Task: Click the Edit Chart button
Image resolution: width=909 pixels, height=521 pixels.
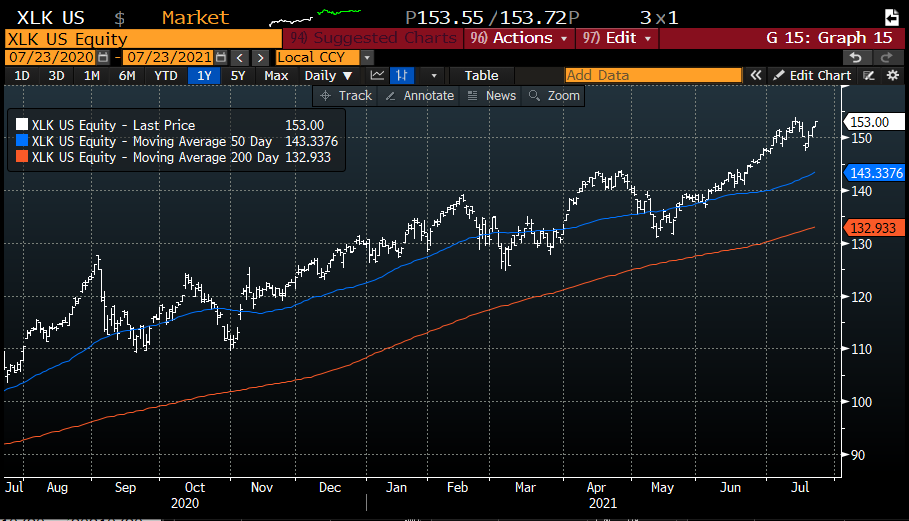Action: tap(812, 75)
